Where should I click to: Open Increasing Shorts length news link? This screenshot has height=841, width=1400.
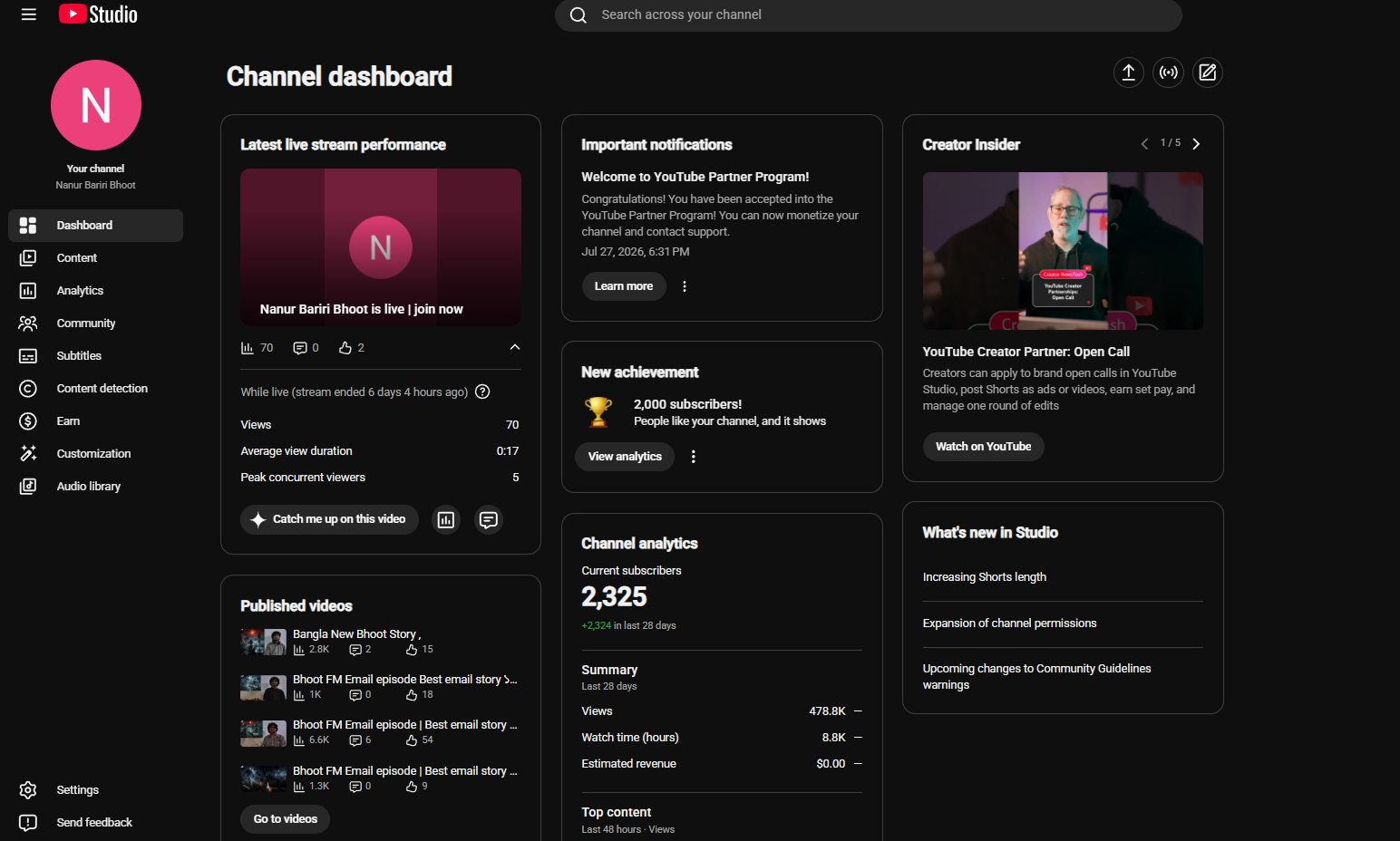pyautogui.click(x=985, y=577)
